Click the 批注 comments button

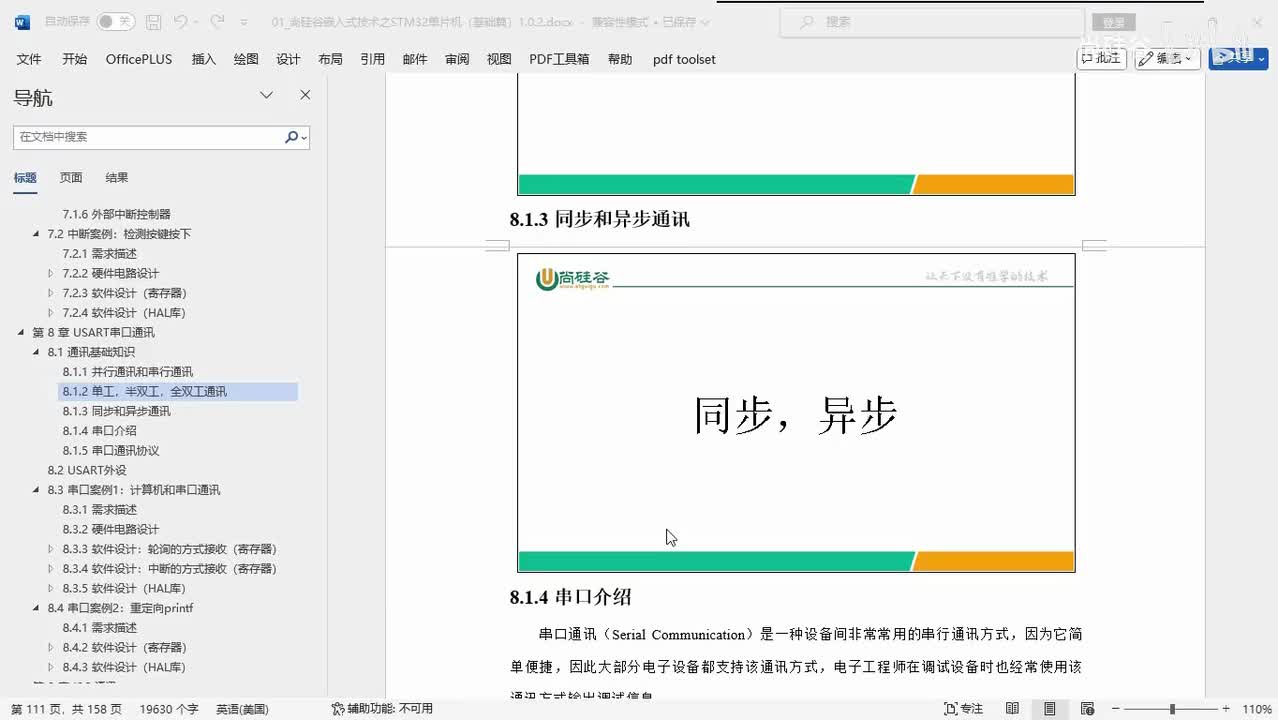point(1102,58)
